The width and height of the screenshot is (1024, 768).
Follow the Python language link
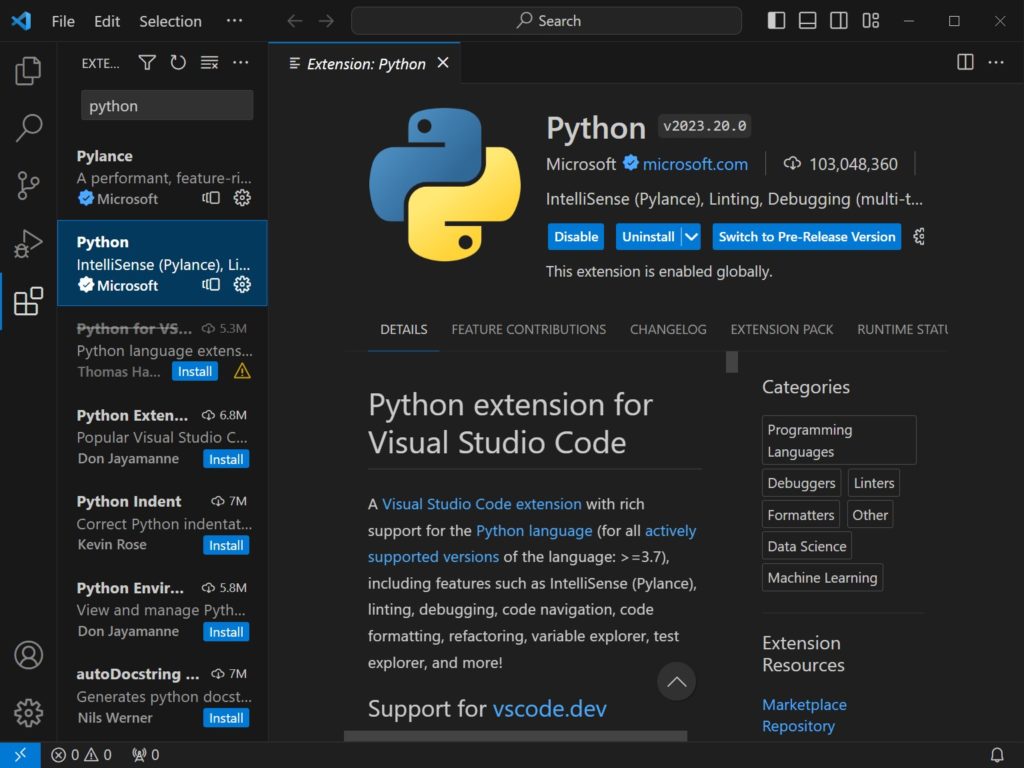click(x=534, y=531)
